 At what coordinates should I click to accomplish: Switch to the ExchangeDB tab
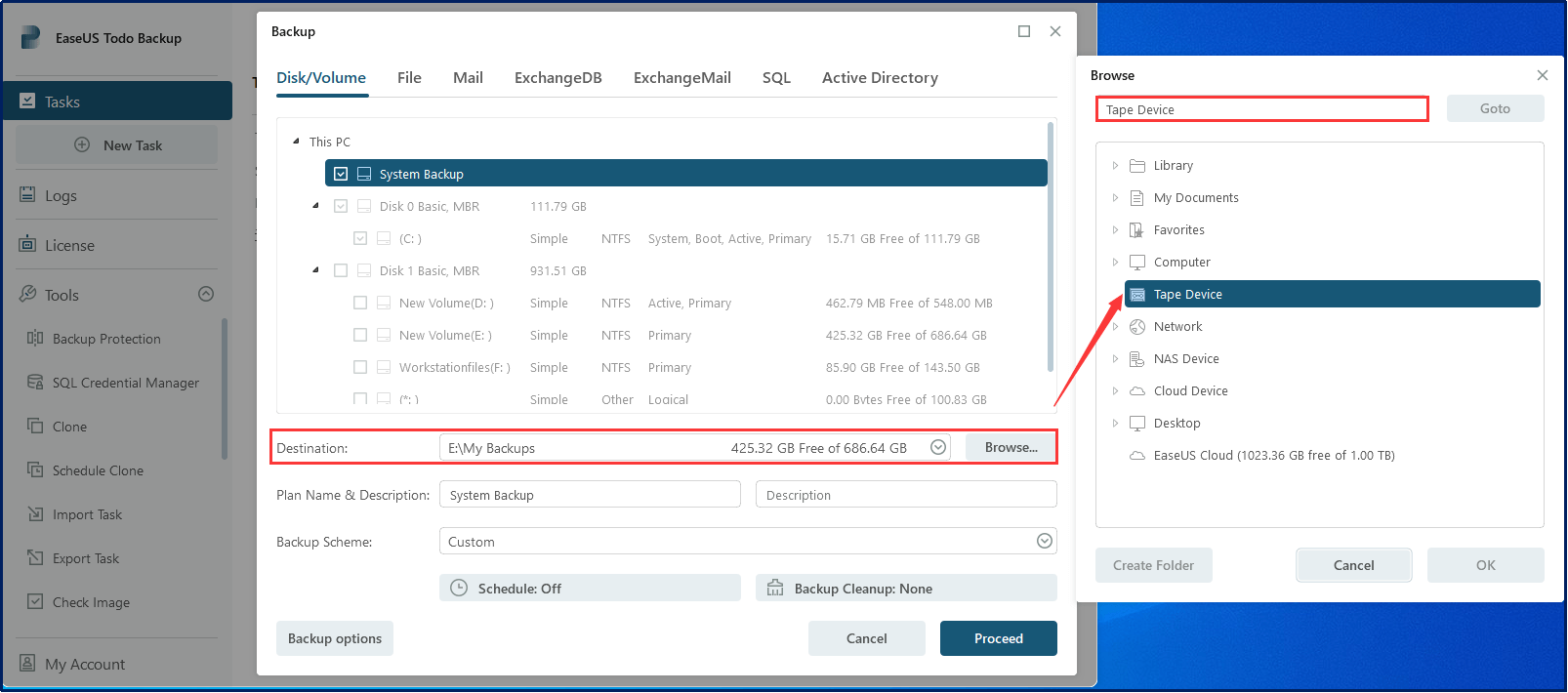tap(557, 78)
